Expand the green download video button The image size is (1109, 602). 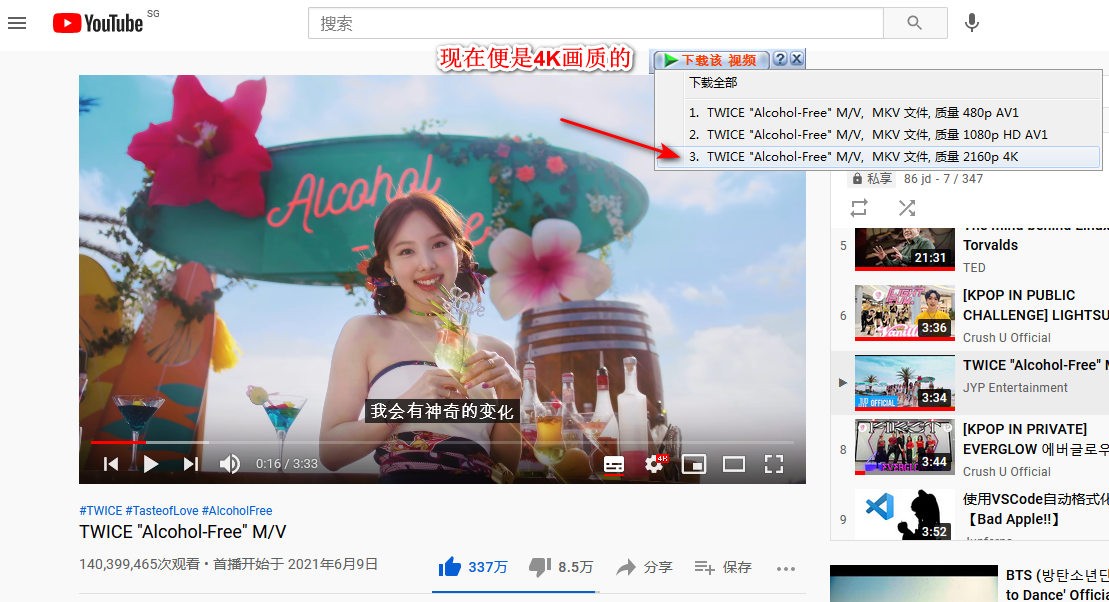coord(712,60)
